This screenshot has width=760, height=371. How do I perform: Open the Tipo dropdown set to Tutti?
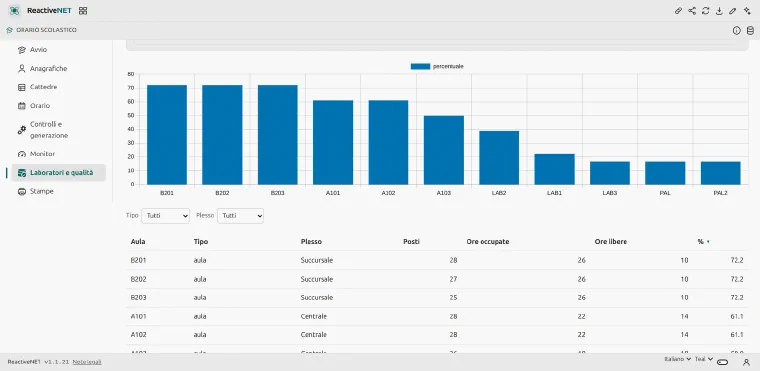[165, 216]
